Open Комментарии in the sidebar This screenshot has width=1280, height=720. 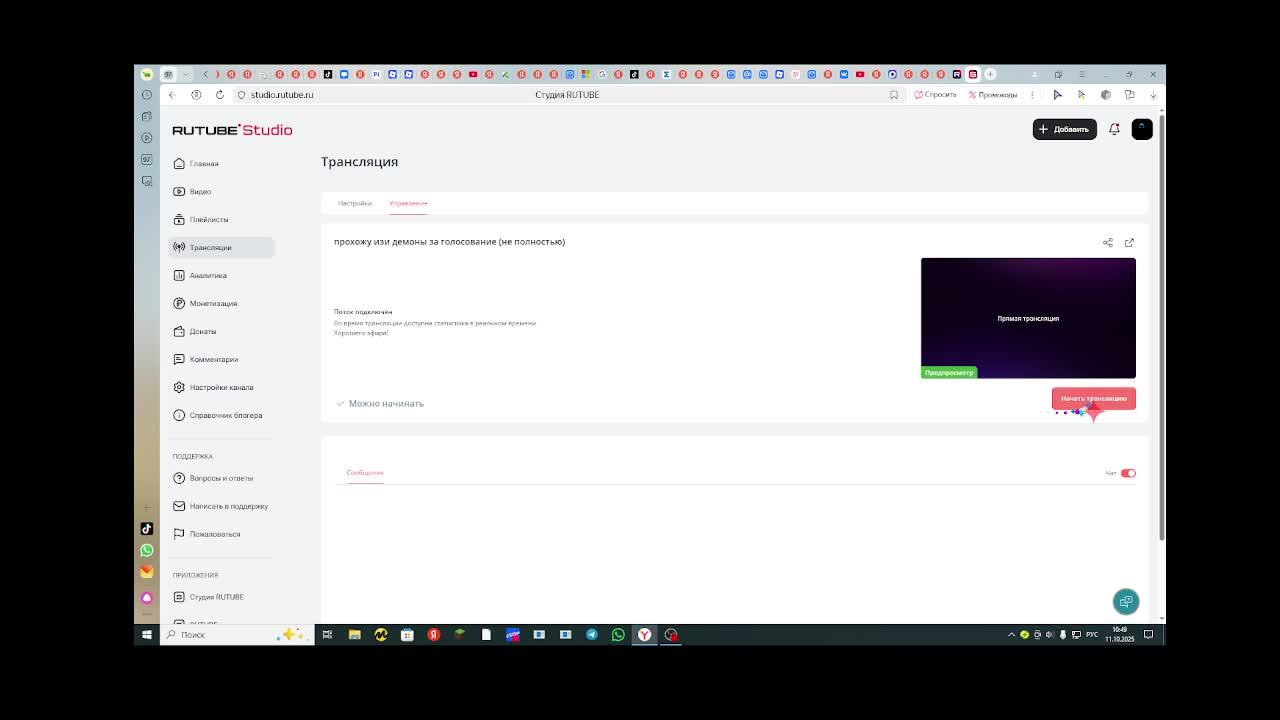[206, 359]
